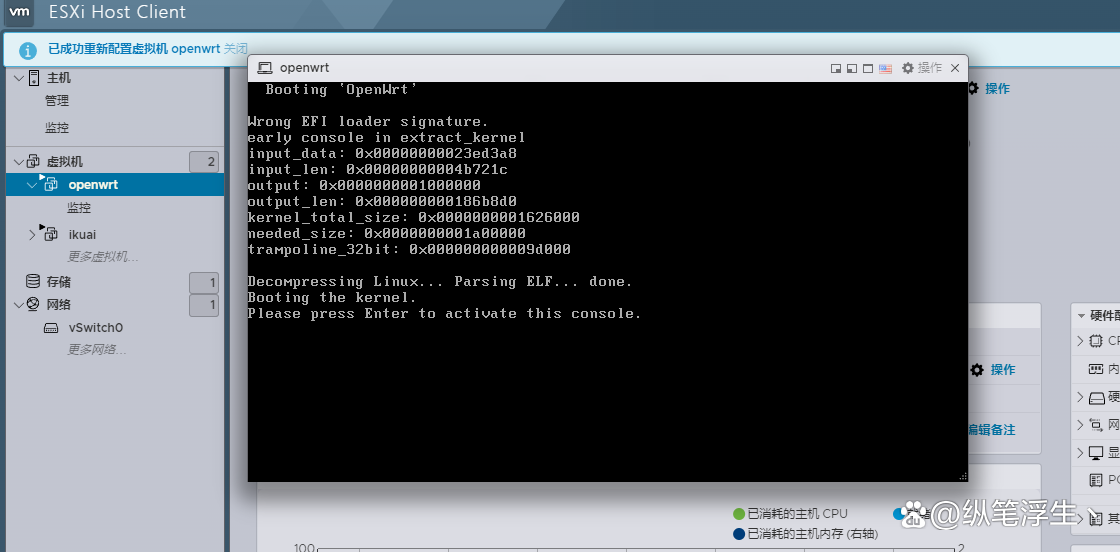Image resolution: width=1120 pixels, height=552 pixels.
Task: Switch console to full-size window icon
Action: point(868,69)
